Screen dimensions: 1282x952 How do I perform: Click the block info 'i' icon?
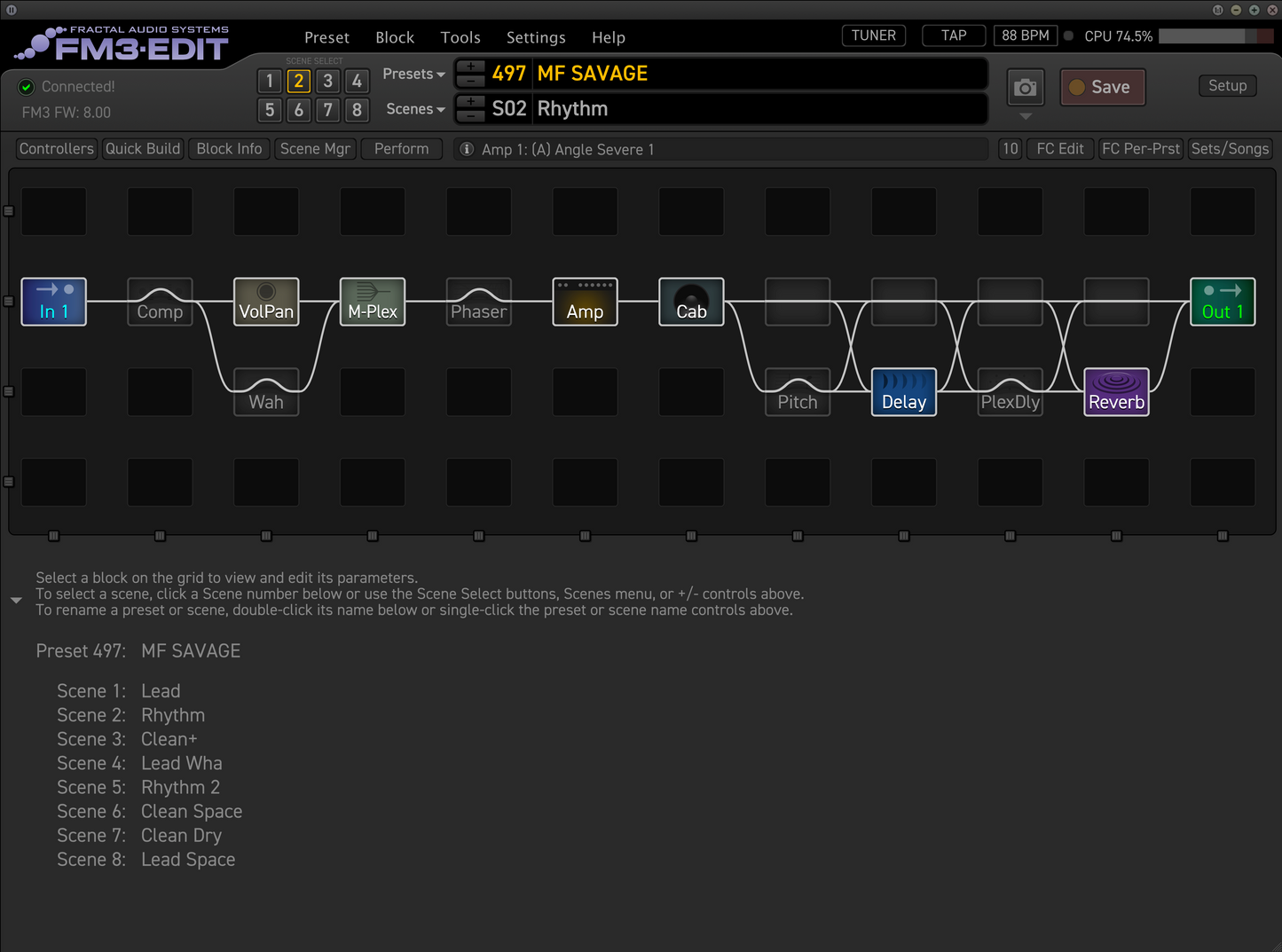(467, 149)
